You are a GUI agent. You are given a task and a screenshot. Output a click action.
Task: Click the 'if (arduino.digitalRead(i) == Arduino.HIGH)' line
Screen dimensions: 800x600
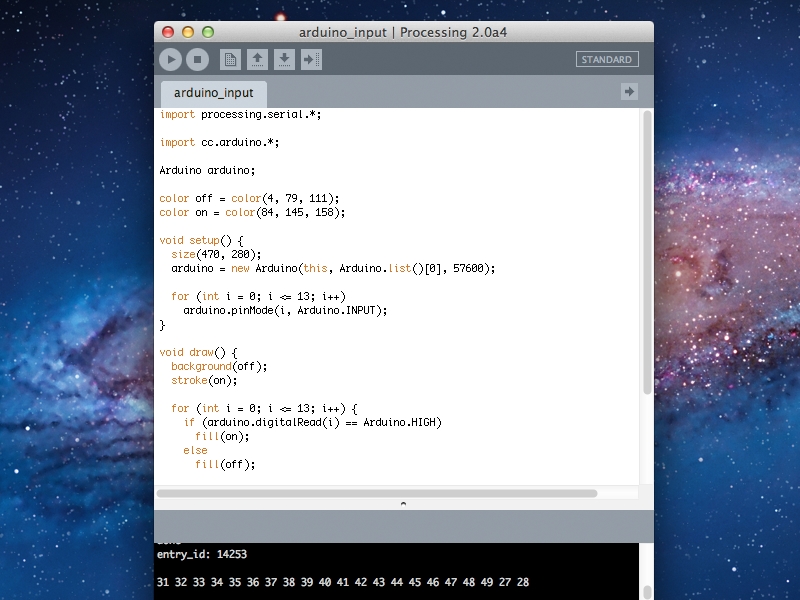tap(313, 422)
